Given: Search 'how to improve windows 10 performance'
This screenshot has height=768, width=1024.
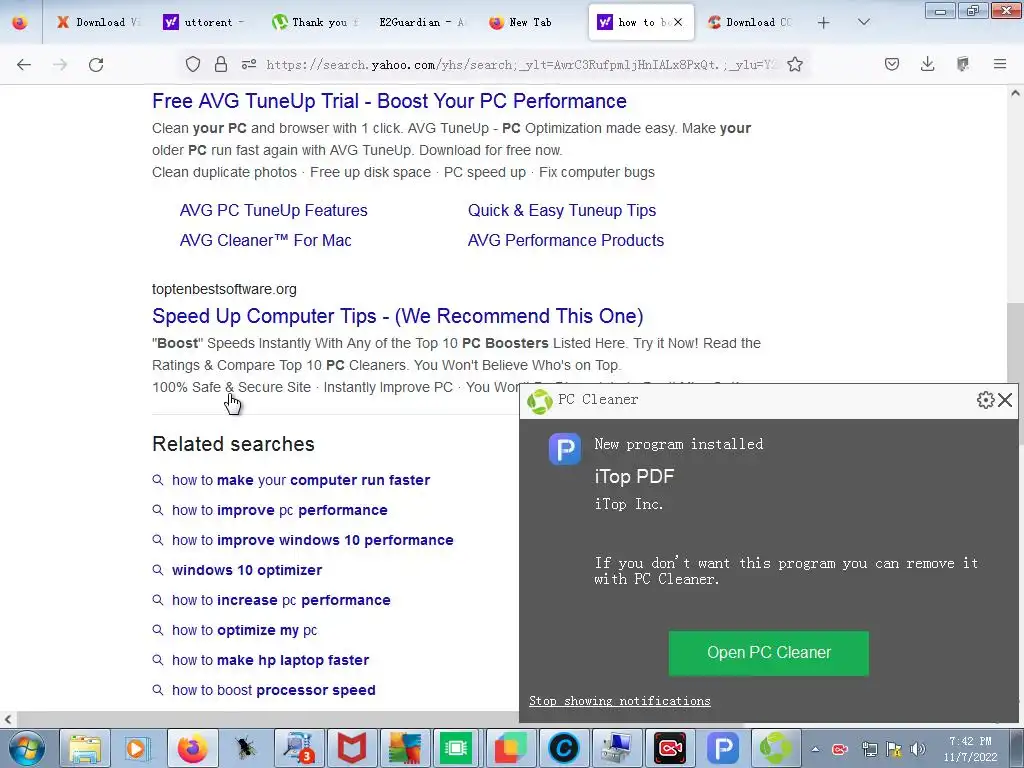Looking at the screenshot, I should tap(312, 540).
